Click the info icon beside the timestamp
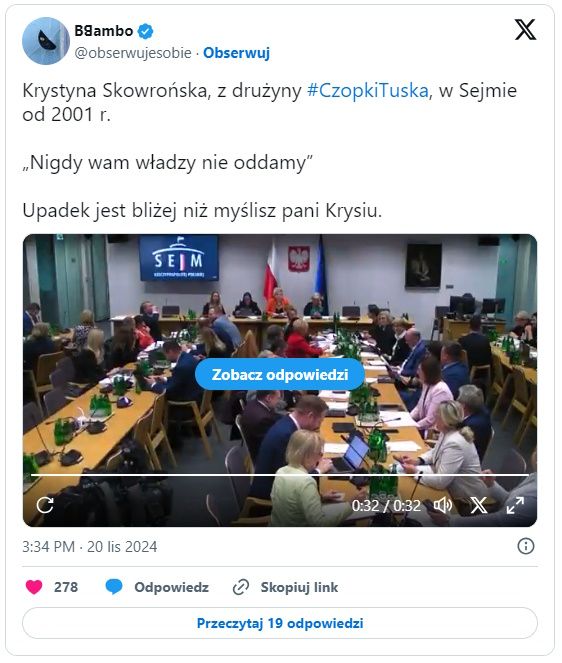 click(526, 546)
